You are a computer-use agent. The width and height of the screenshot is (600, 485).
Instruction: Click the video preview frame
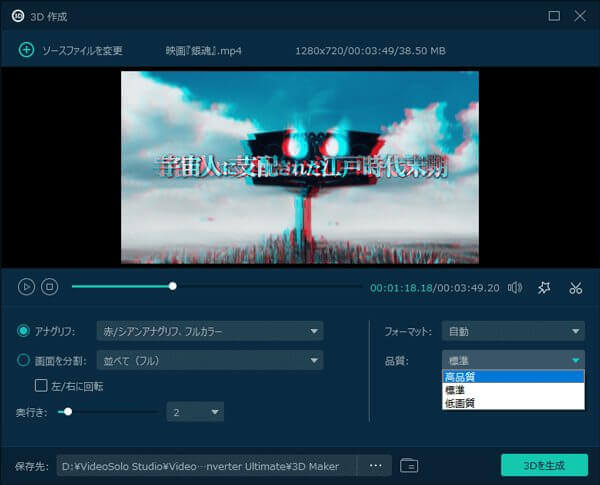pyautogui.click(x=300, y=167)
